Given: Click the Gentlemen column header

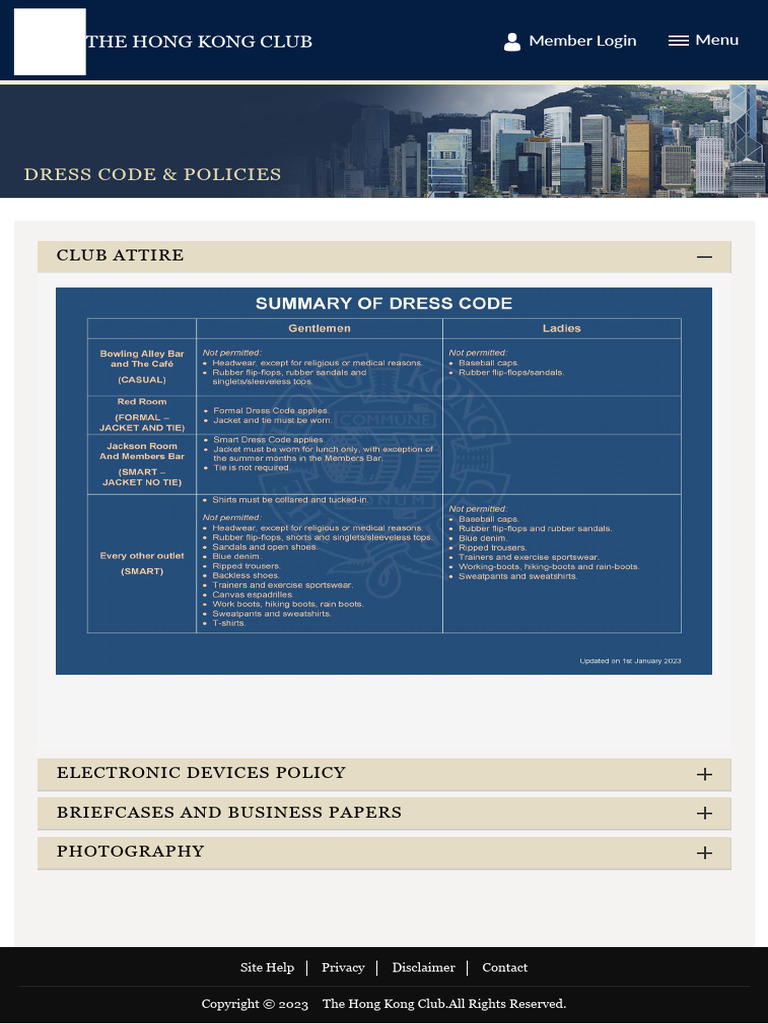Looking at the screenshot, I should [x=319, y=328].
